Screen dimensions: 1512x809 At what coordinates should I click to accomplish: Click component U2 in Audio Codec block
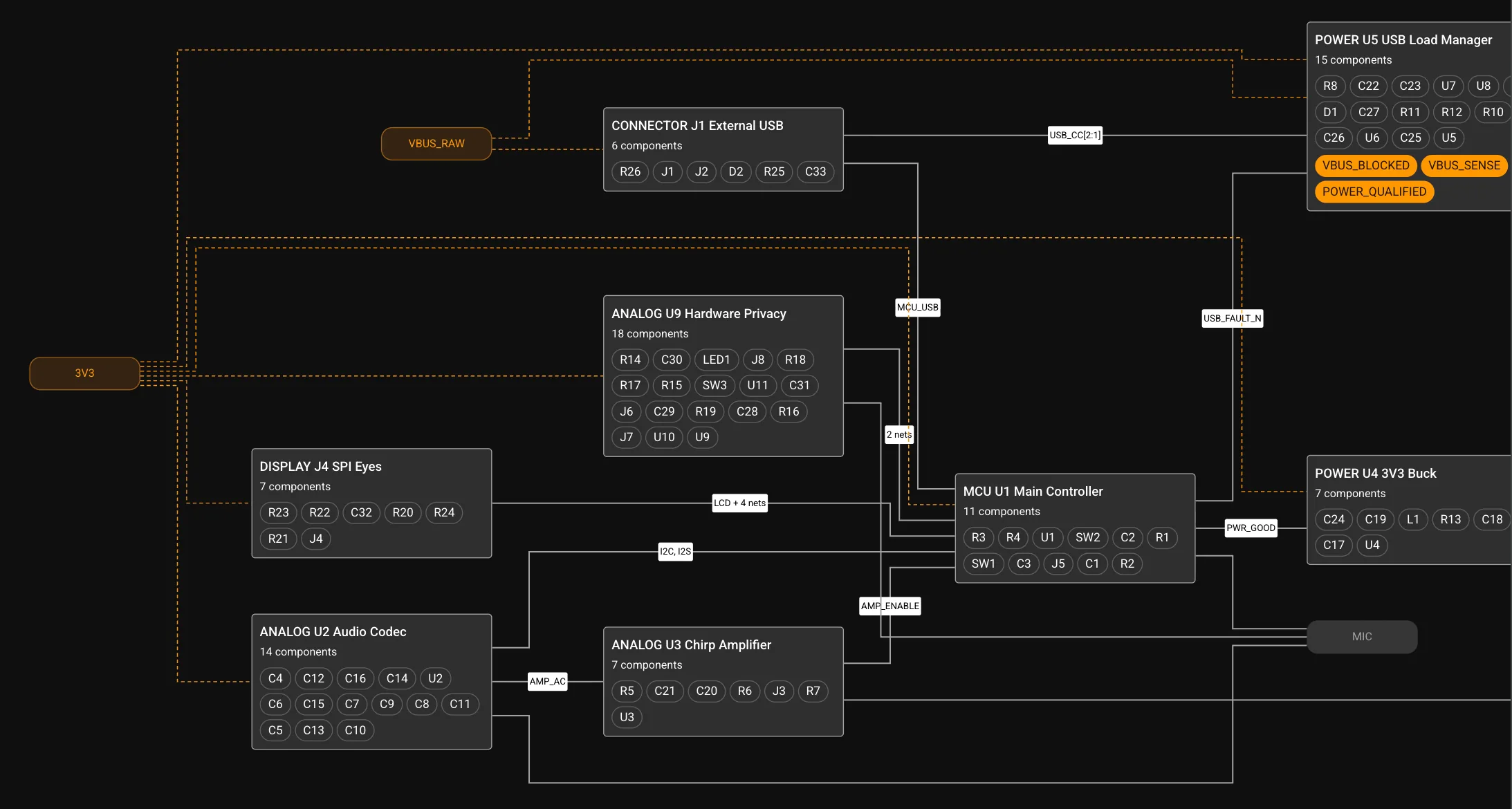[x=435, y=679]
